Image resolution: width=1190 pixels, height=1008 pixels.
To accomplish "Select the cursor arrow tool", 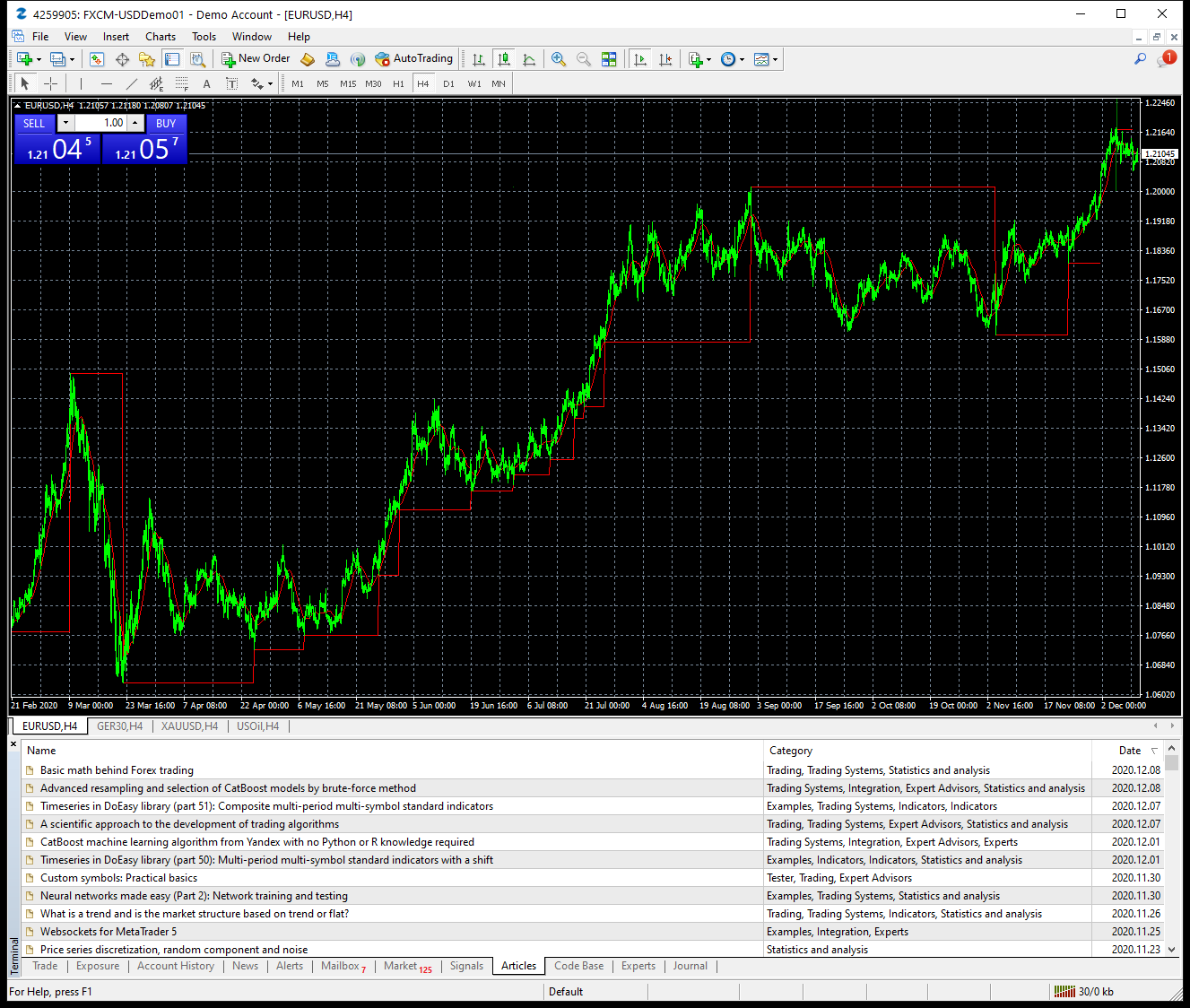I will (x=25, y=83).
